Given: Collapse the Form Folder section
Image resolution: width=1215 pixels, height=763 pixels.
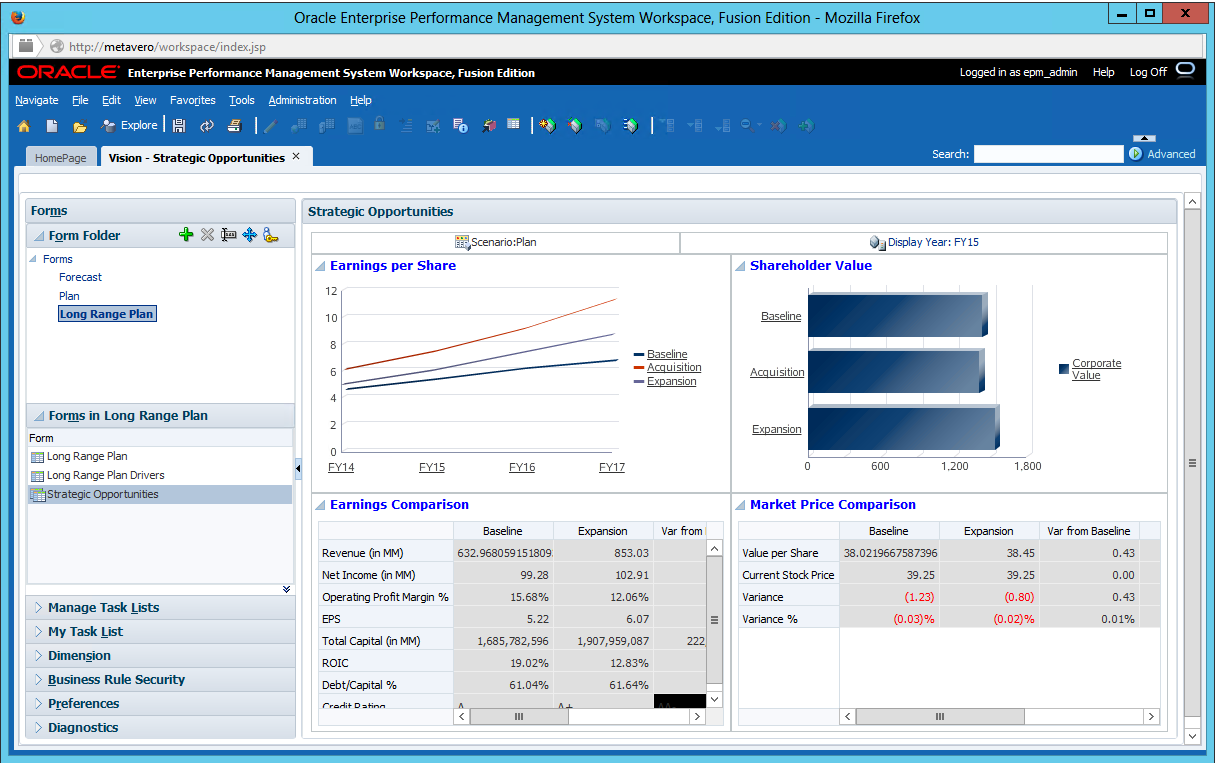Looking at the screenshot, I should 39,236.
